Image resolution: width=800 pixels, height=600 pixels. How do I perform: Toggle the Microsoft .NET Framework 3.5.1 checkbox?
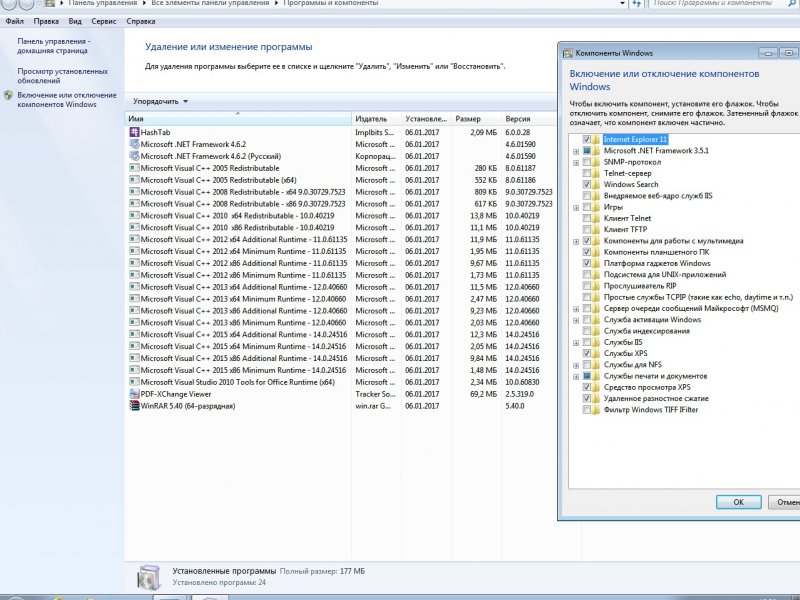[x=587, y=151]
